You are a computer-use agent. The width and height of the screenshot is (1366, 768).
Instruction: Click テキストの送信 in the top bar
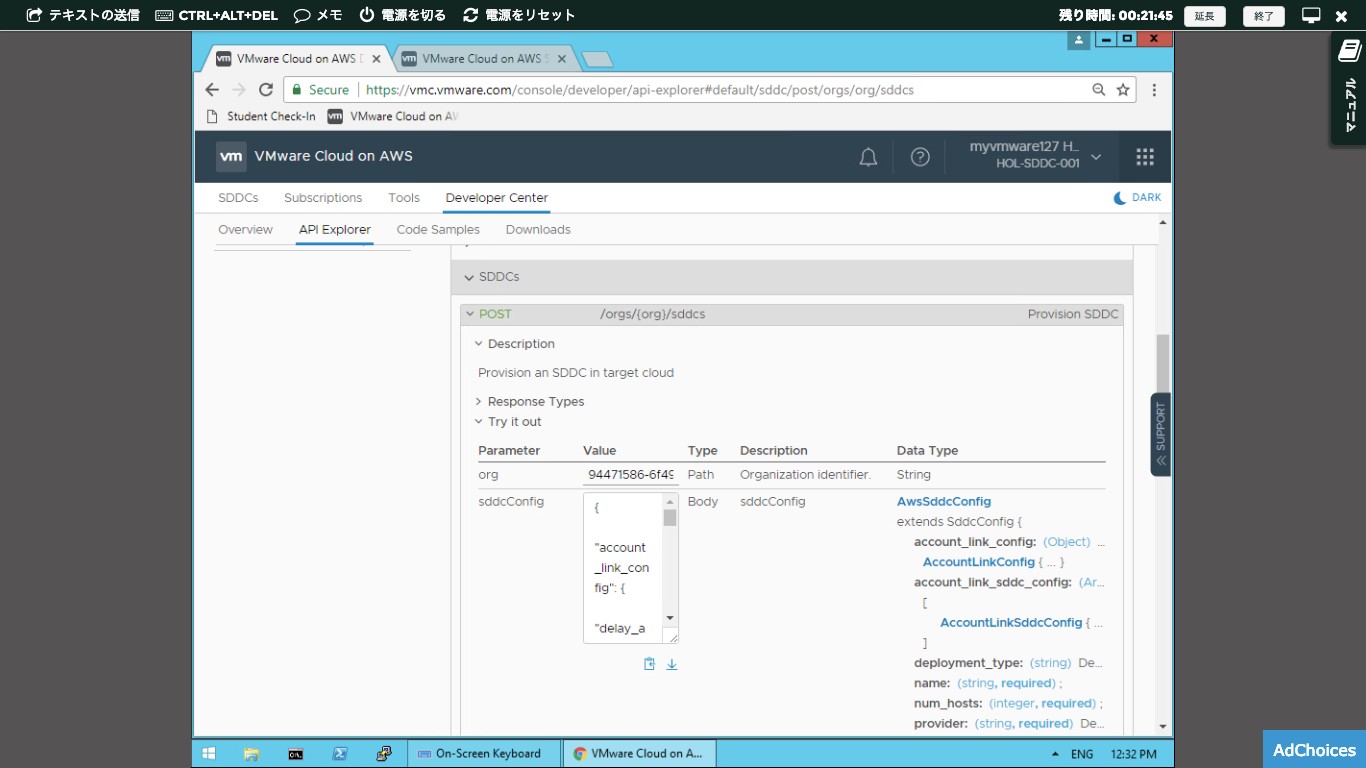click(83, 15)
